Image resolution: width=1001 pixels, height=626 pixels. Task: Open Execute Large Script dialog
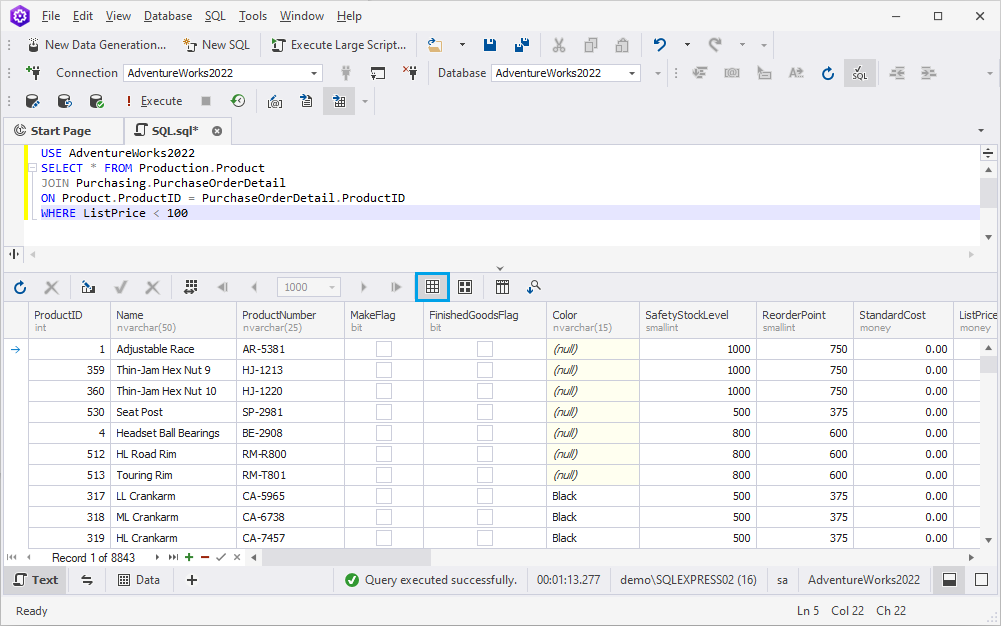pos(339,45)
